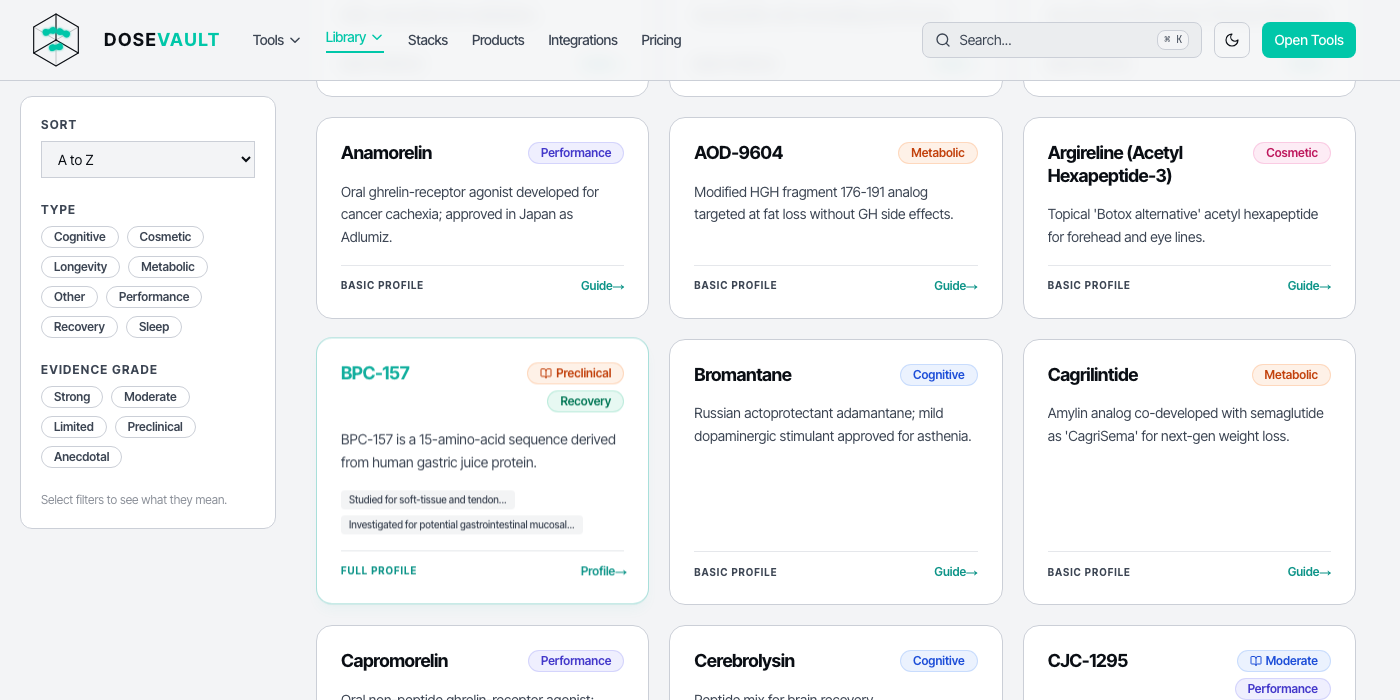Toggle the Performance type filter in the sidebar

tap(154, 297)
